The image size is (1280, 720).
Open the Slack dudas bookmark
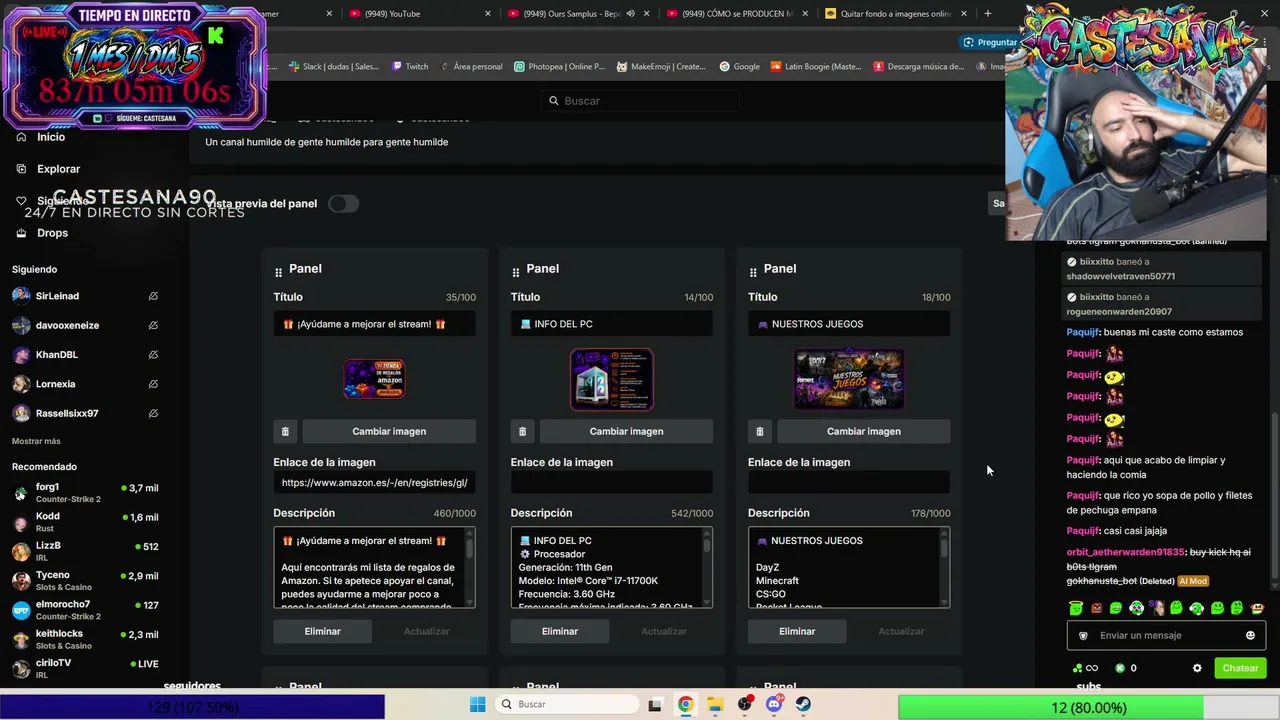pos(334,67)
